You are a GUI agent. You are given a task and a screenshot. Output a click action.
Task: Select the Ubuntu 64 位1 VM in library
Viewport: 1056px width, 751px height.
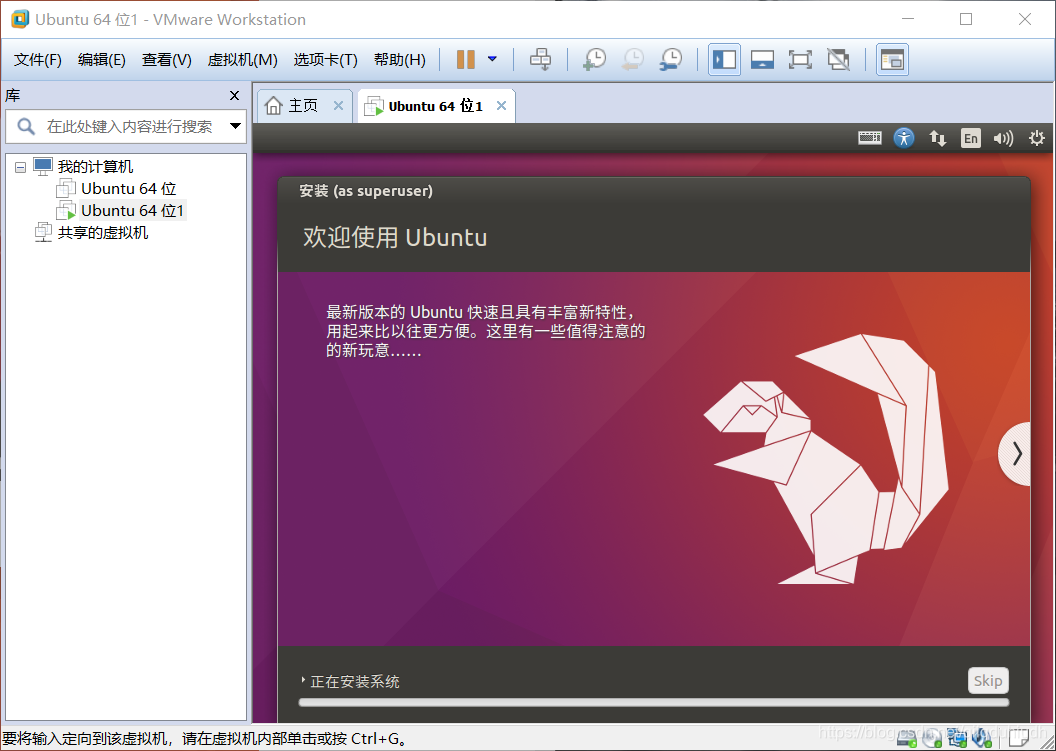pos(132,211)
